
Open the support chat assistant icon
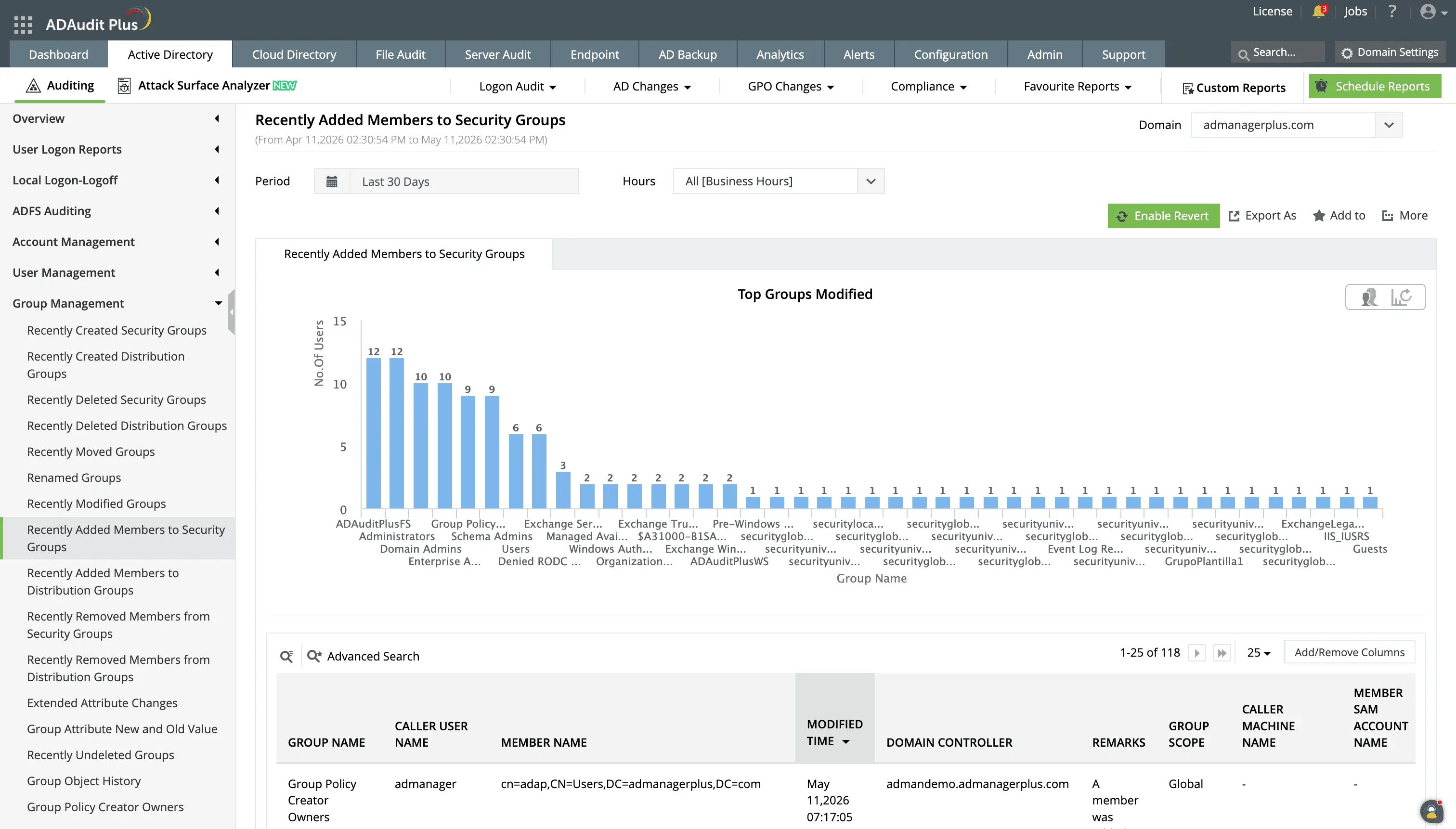coord(1431,812)
